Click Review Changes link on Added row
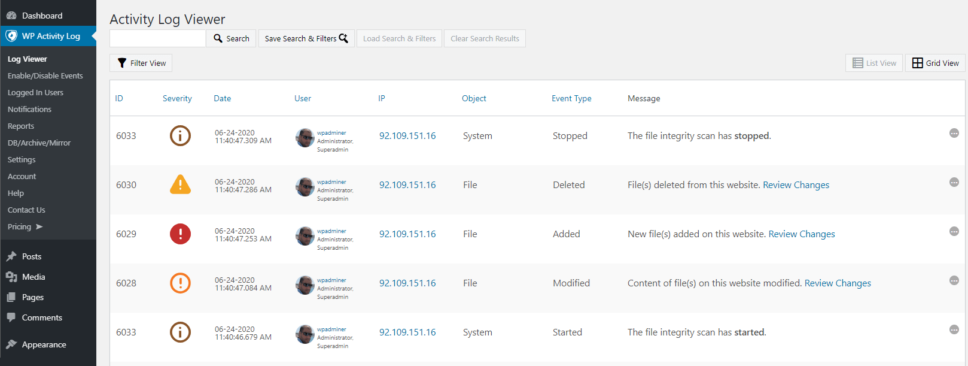This screenshot has height=366, width=968. (801, 234)
